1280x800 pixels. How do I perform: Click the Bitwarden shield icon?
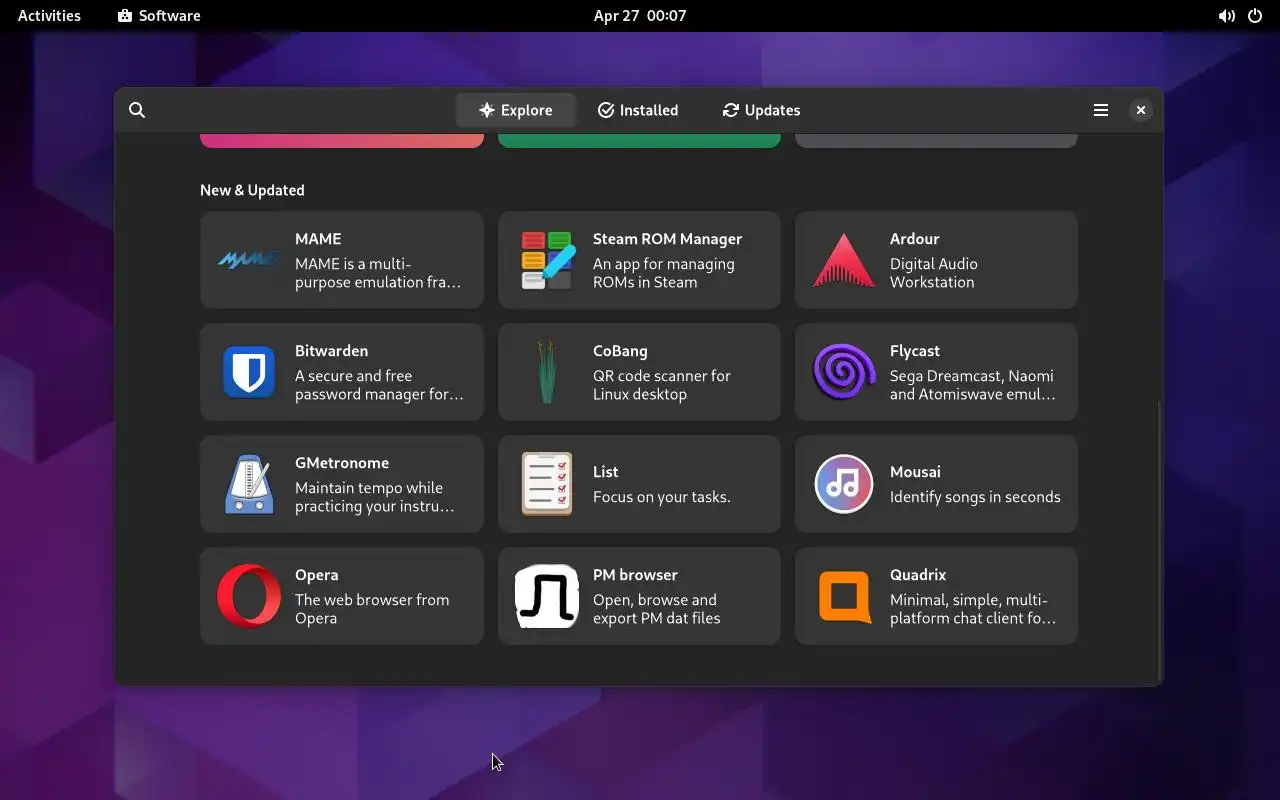[x=248, y=372]
